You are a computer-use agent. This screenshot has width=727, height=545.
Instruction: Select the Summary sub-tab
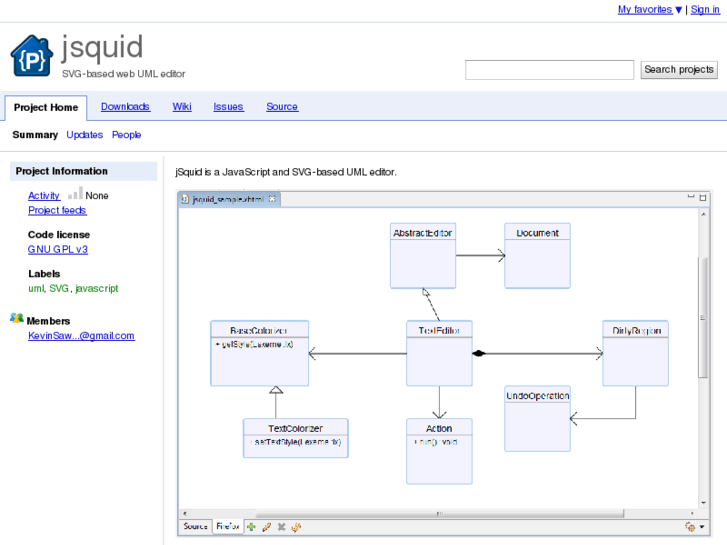point(35,135)
